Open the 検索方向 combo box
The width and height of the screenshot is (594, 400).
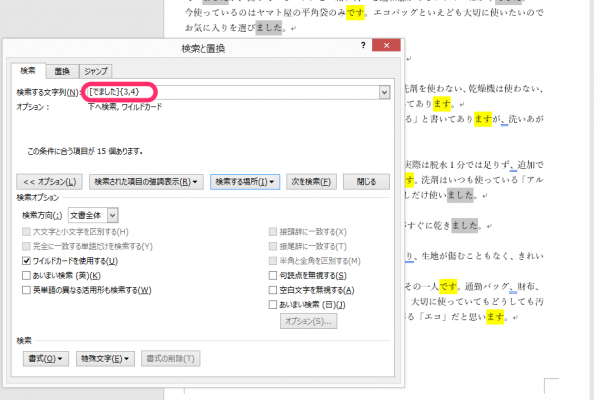coord(93,216)
